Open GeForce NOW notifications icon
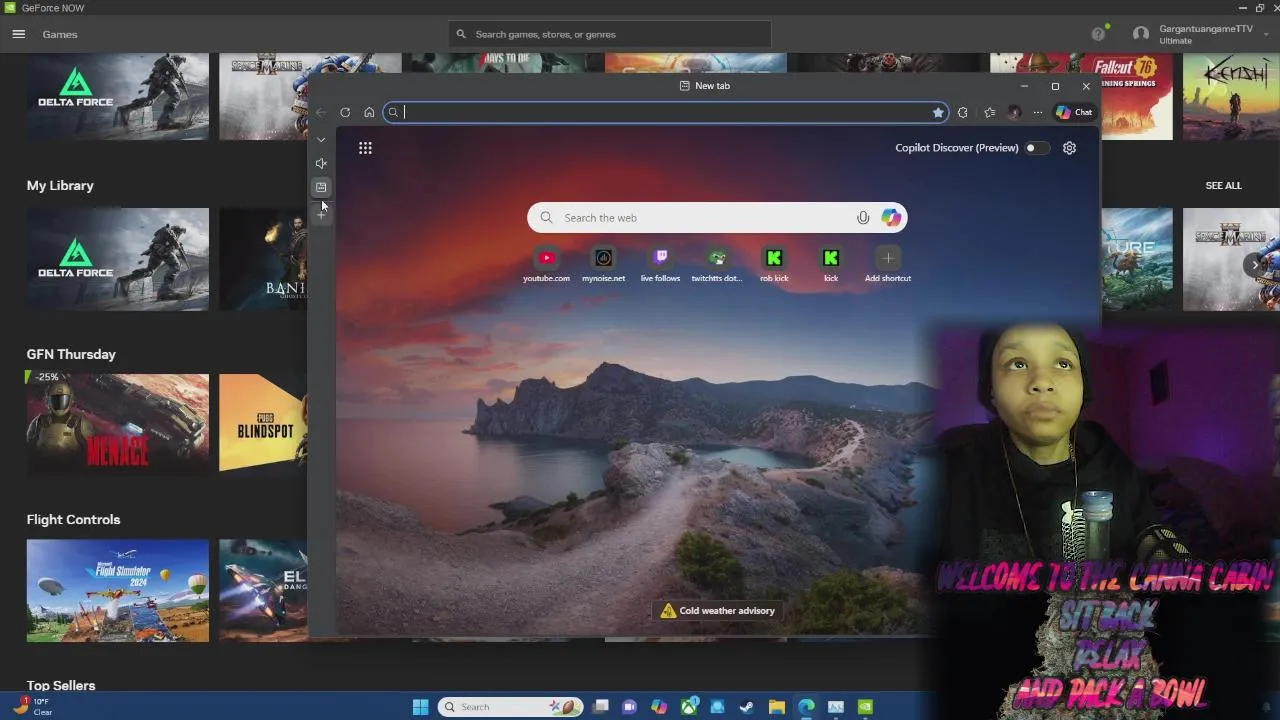The height and width of the screenshot is (720, 1280). (x=1099, y=34)
